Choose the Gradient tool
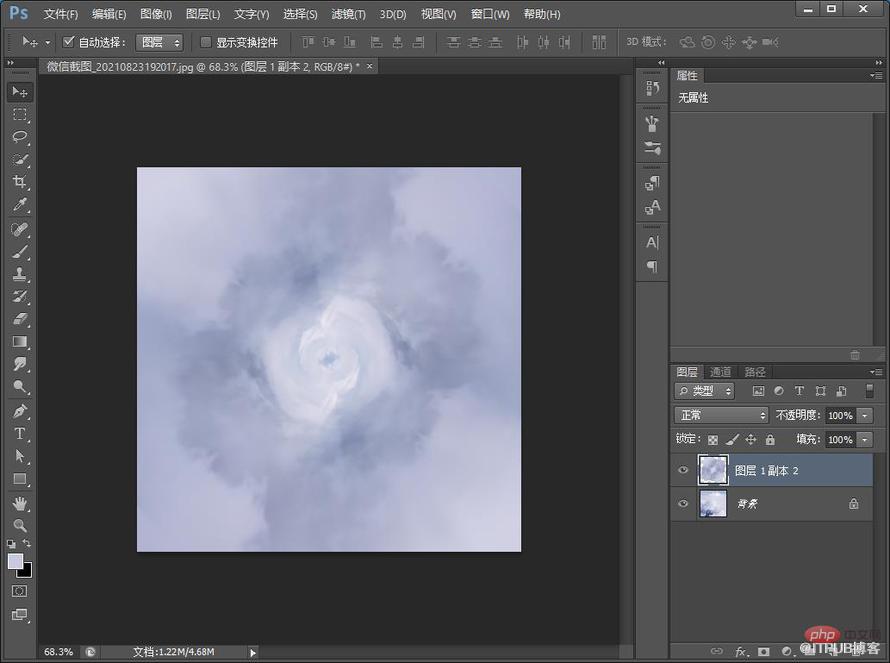 click(20, 342)
